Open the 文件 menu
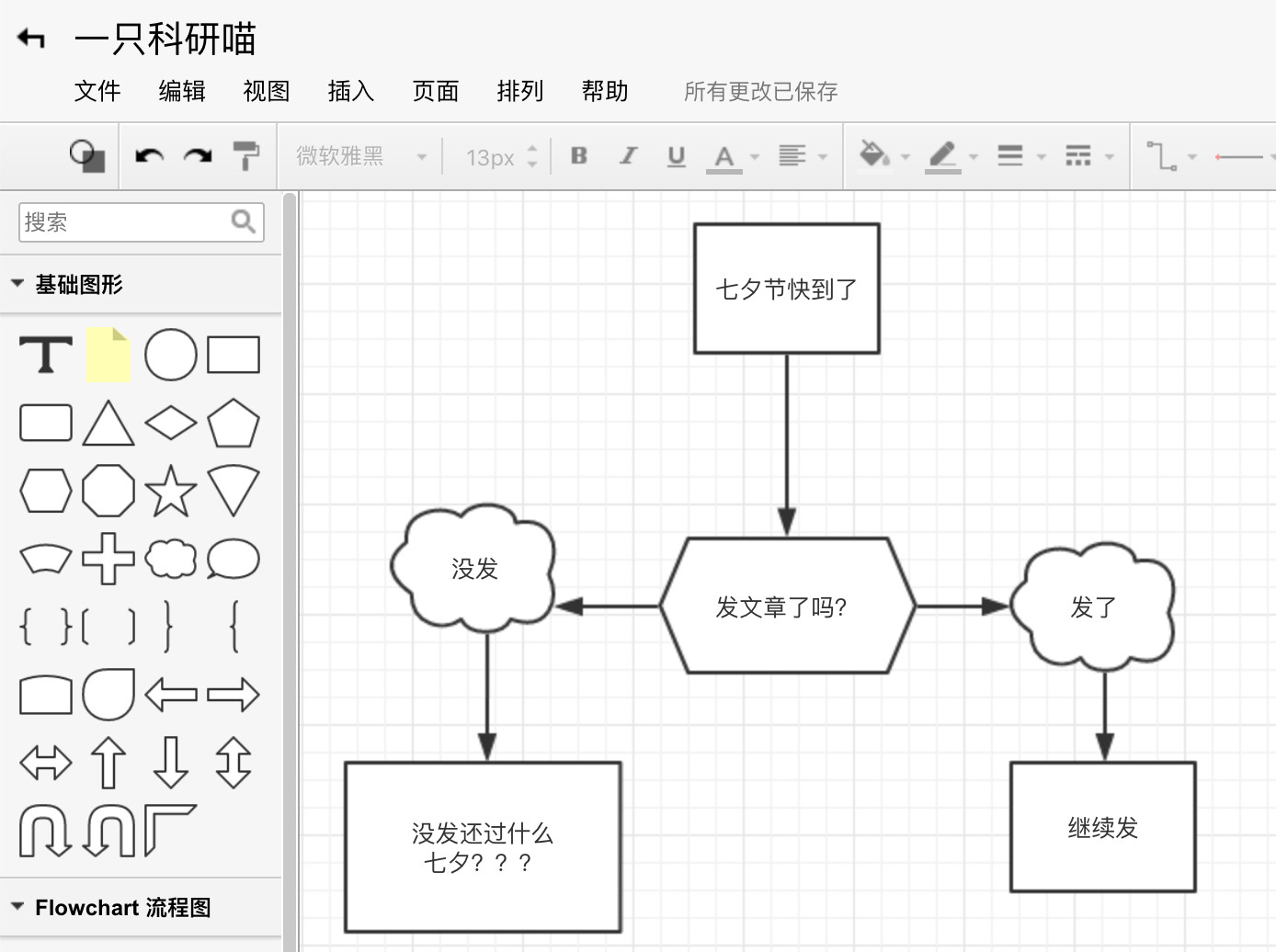This screenshot has width=1276, height=952. (97, 91)
